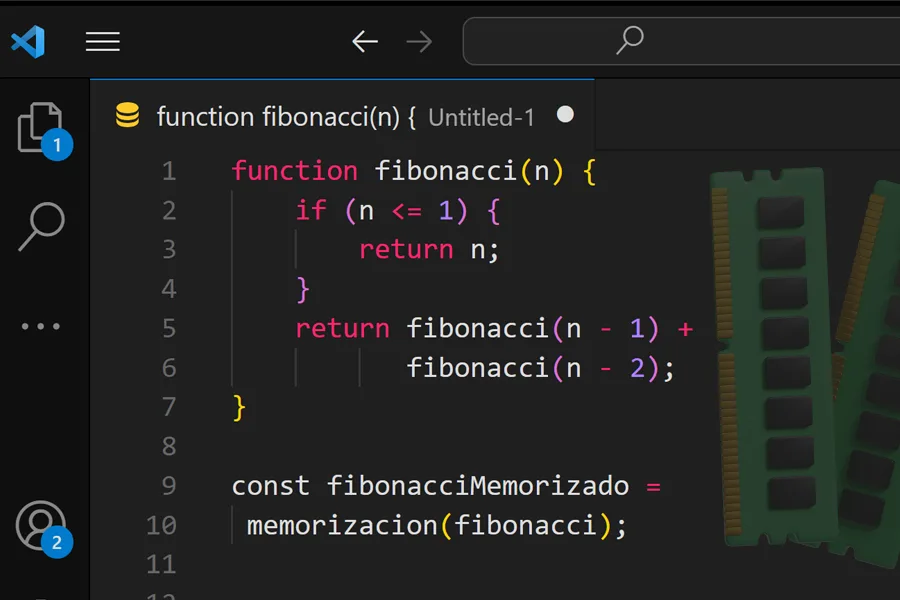Open the hamburger menu
The image size is (900, 600).
click(103, 41)
